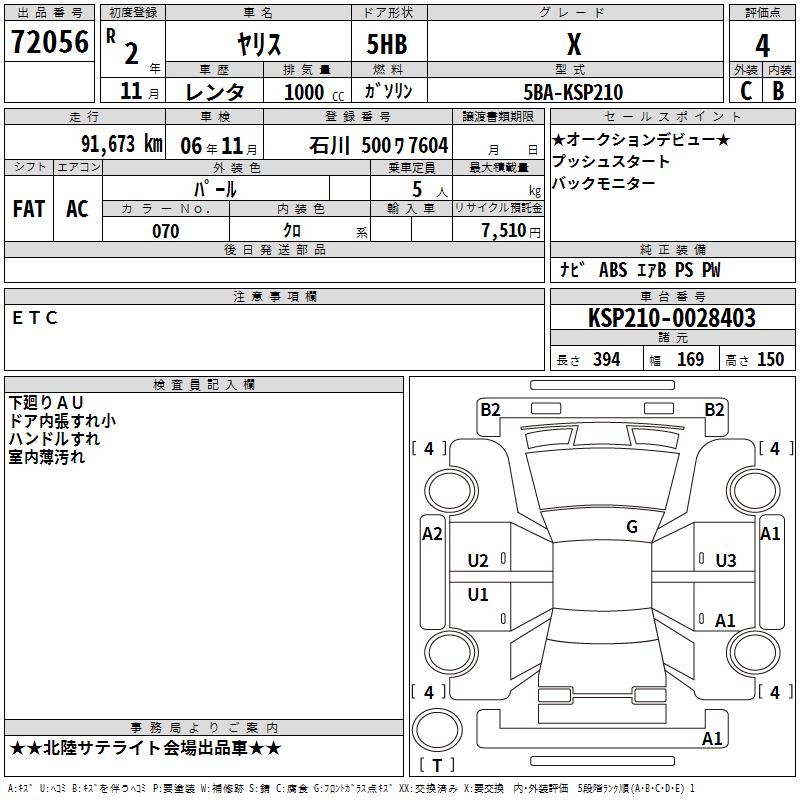Click the registration month 11 月
Image resolution: width=800 pixels, height=800 pixels.
pyautogui.click(x=139, y=91)
